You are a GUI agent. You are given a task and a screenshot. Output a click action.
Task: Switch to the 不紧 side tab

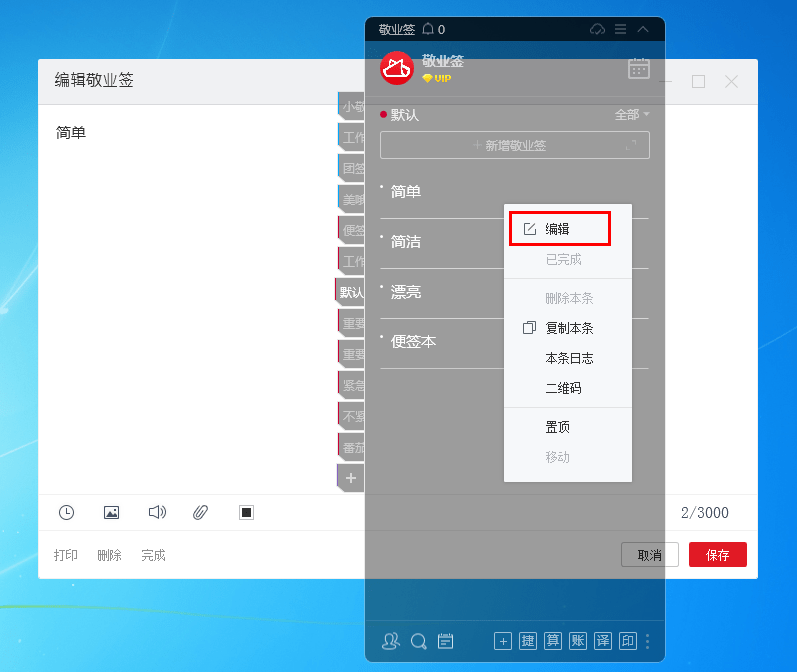(352, 416)
